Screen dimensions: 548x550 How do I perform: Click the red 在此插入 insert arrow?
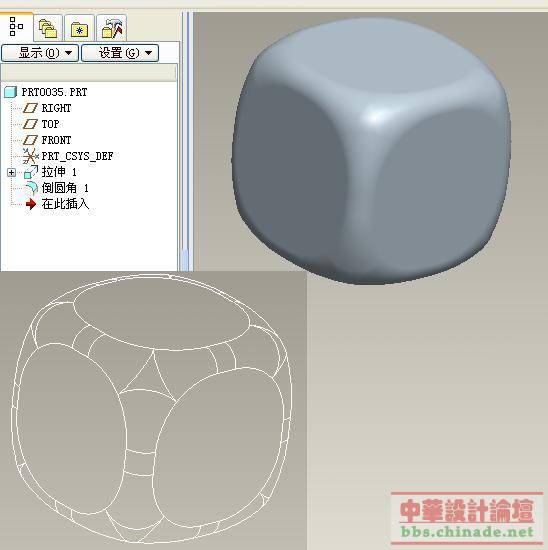click(31, 204)
